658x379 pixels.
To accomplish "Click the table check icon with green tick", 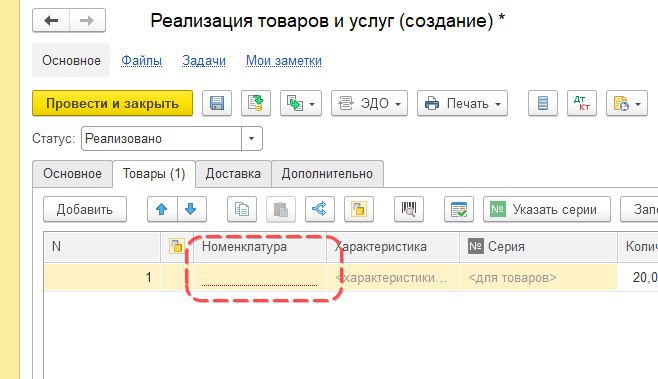I will point(459,209).
